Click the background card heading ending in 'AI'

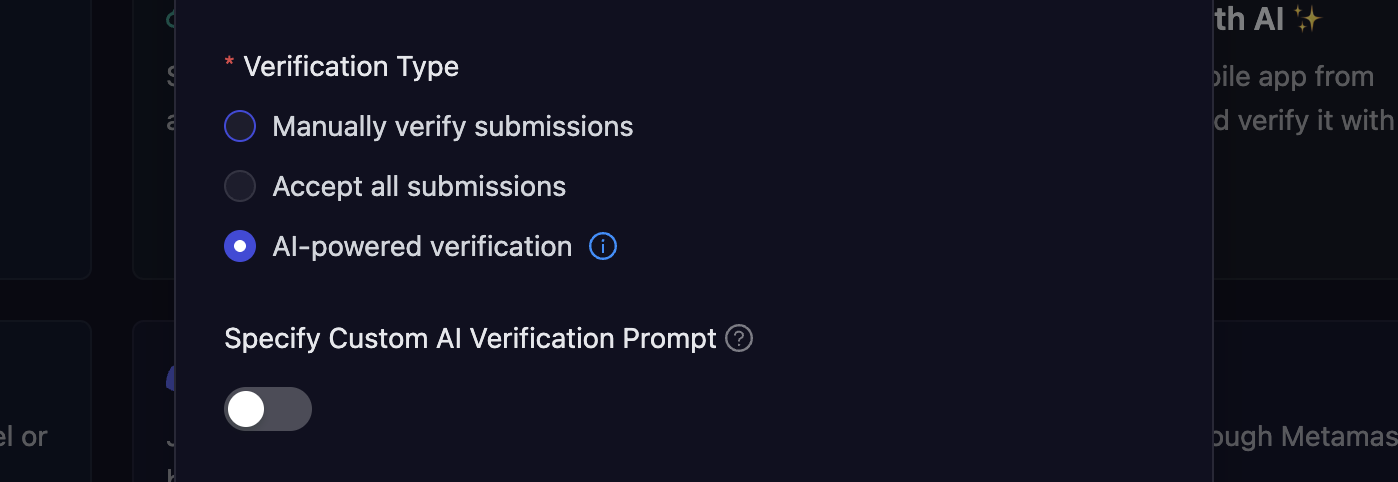point(1249,19)
